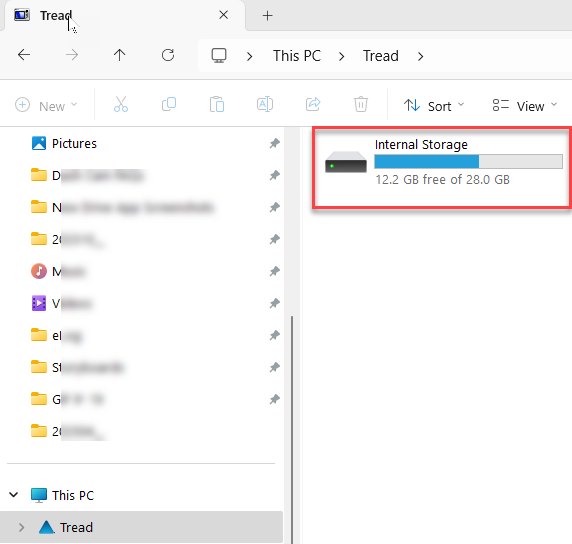572x544 pixels.
Task: Click the Back navigation arrow
Action: [x=24, y=55]
